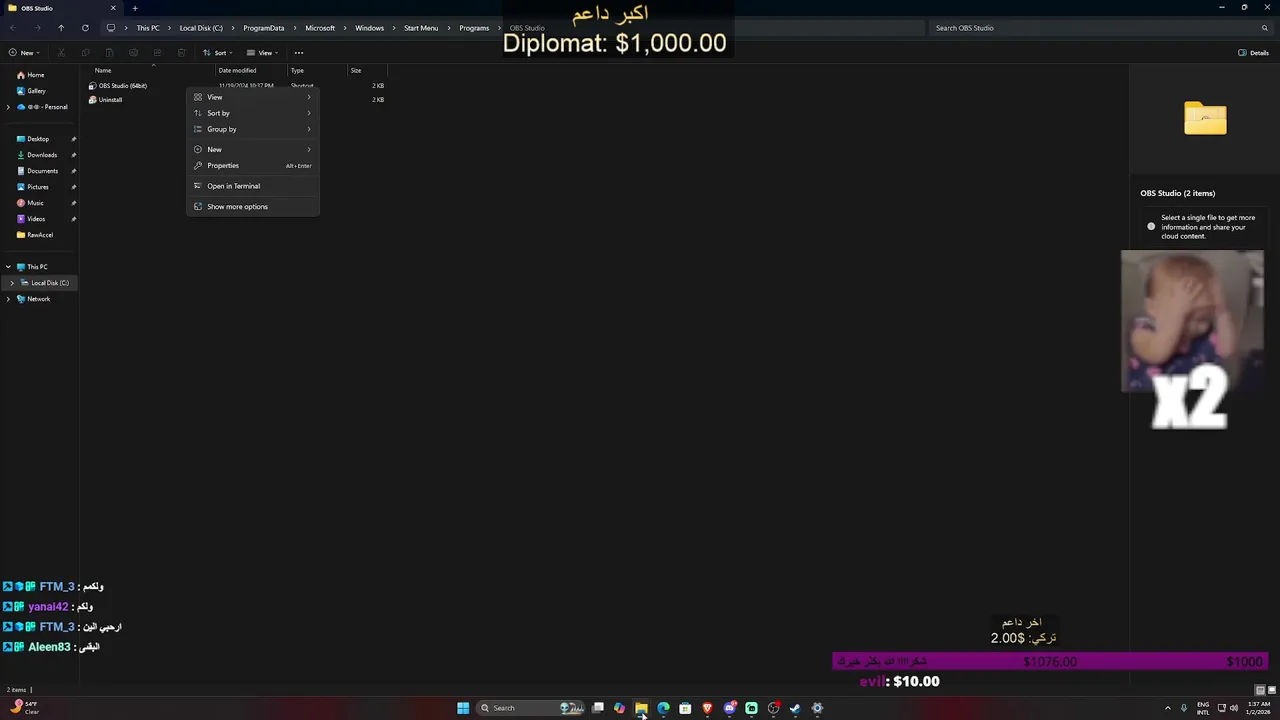Open the Sort dropdown in toolbar
The width and height of the screenshot is (1280, 720).
(x=218, y=53)
